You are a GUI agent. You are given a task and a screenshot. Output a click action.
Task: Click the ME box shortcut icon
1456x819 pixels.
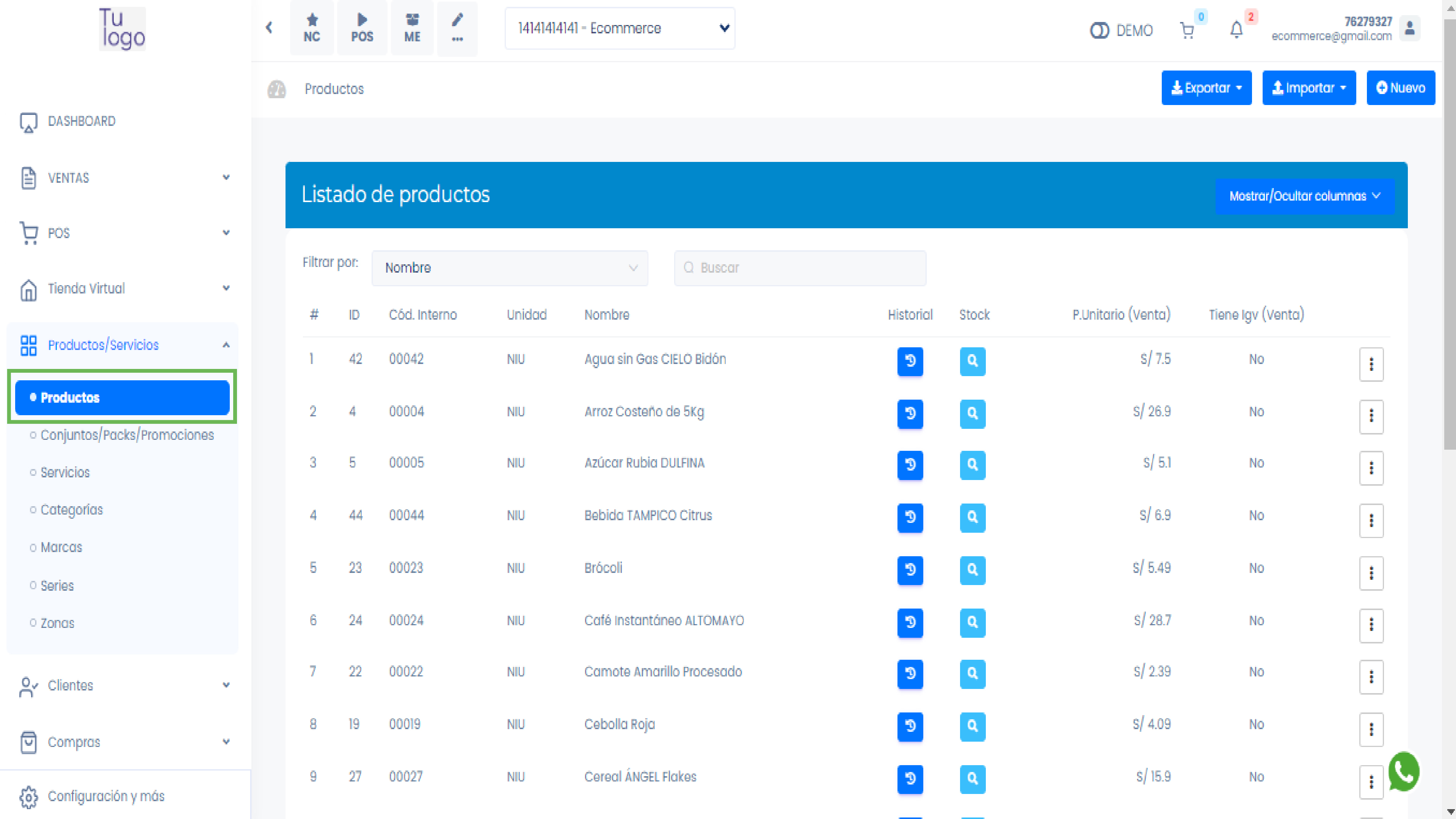pyautogui.click(x=412, y=28)
